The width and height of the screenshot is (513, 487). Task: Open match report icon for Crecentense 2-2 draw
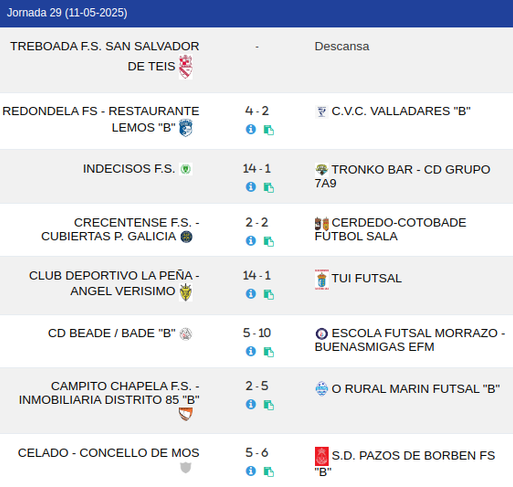click(x=269, y=241)
